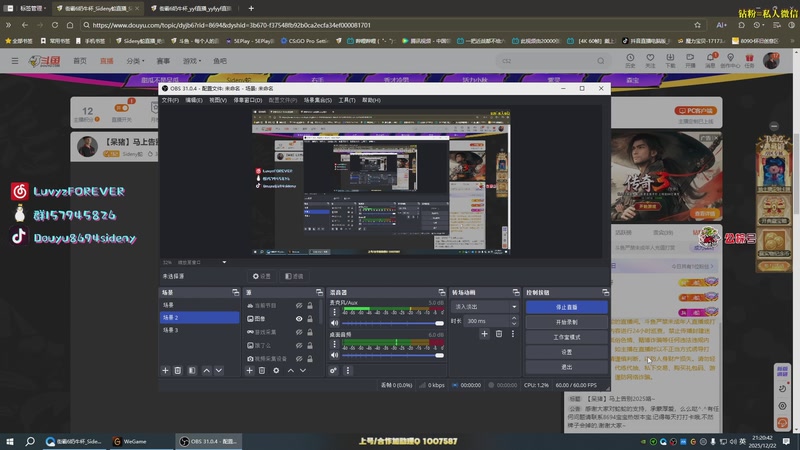Screen dimensions: 800x450
Task: Delete the selected source with the trash icon in sources panel
Action: [262, 370]
